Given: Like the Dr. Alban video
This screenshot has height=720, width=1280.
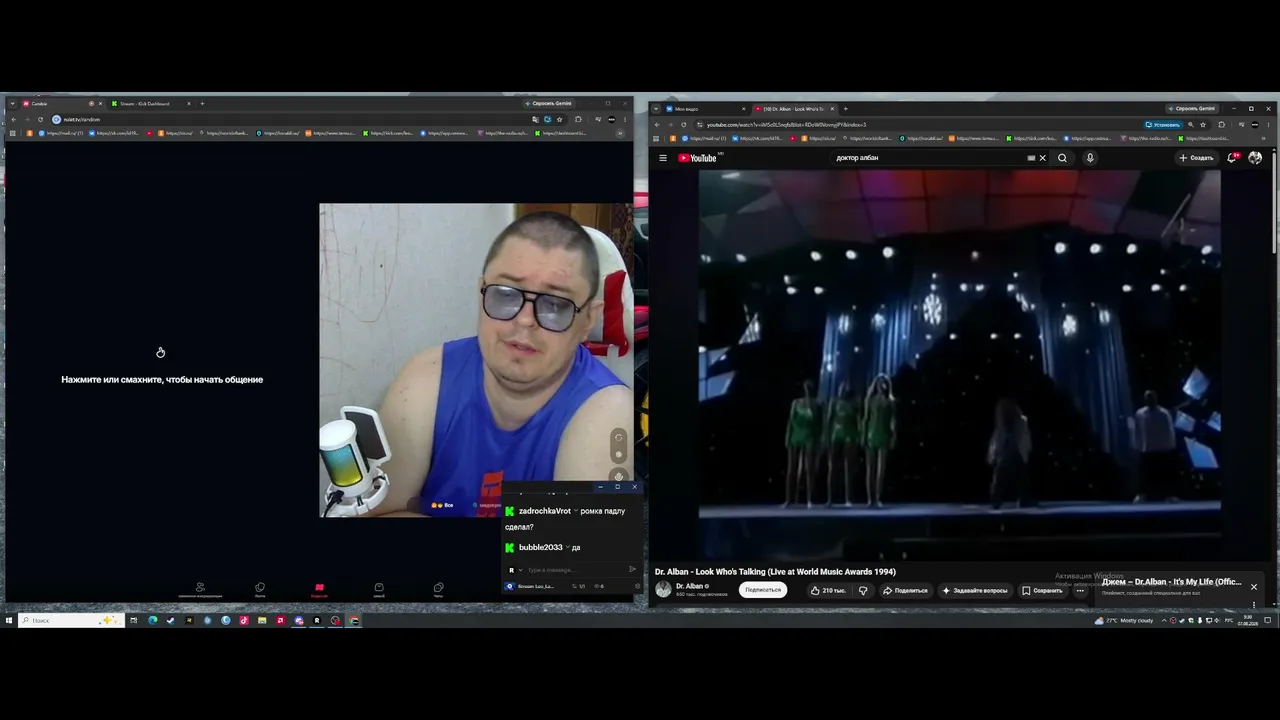Looking at the screenshot, I should coord(828,590).
